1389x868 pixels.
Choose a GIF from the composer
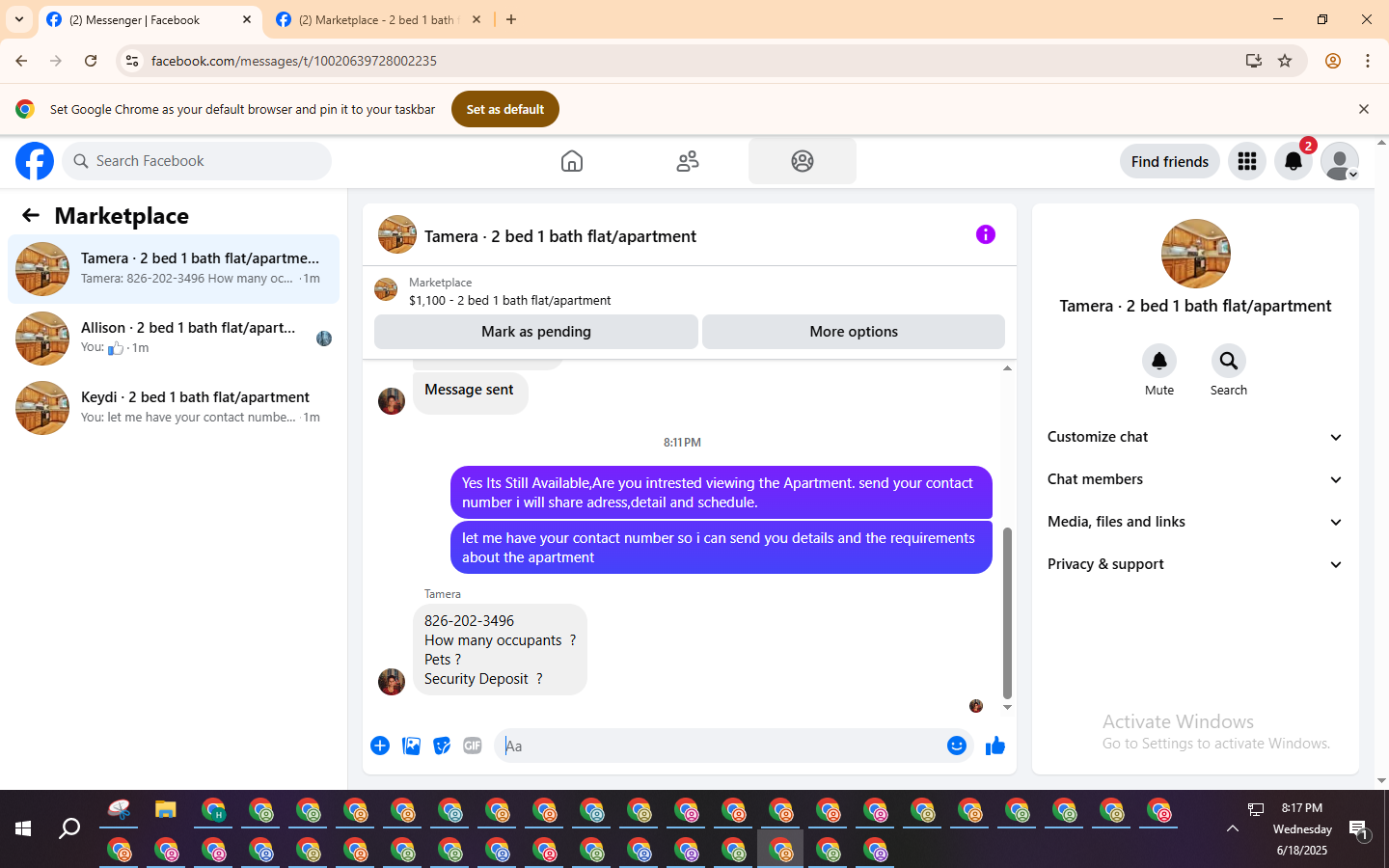pos(473,746)
